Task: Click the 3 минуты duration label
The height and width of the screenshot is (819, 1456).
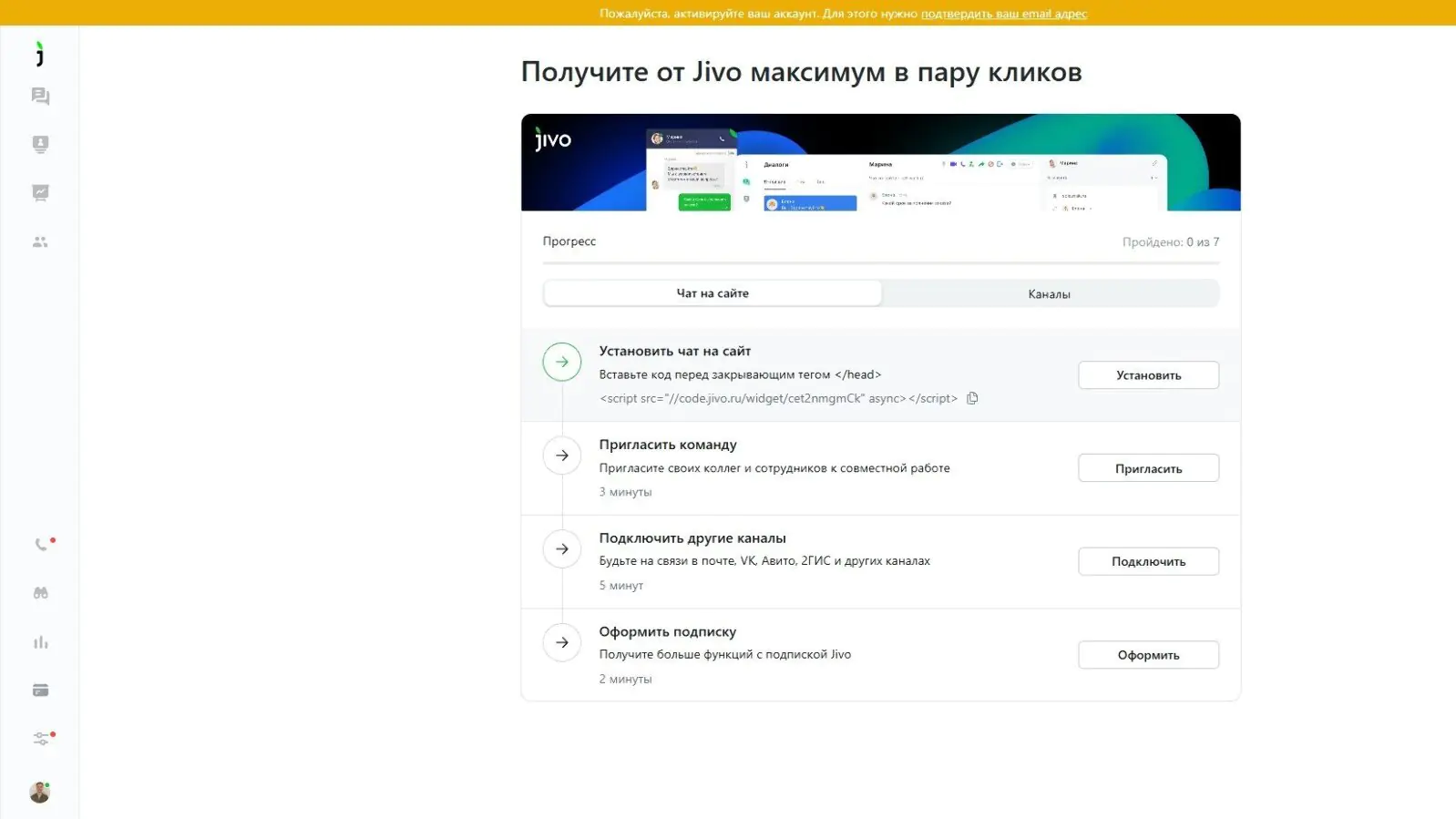Action: point(625,492)
